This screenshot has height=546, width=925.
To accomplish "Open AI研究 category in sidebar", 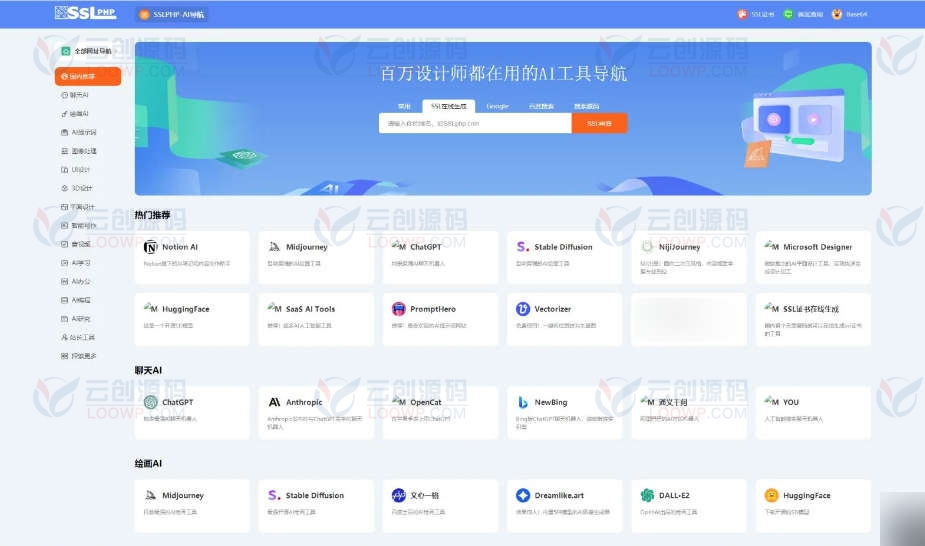I will (x=76, y=318).
